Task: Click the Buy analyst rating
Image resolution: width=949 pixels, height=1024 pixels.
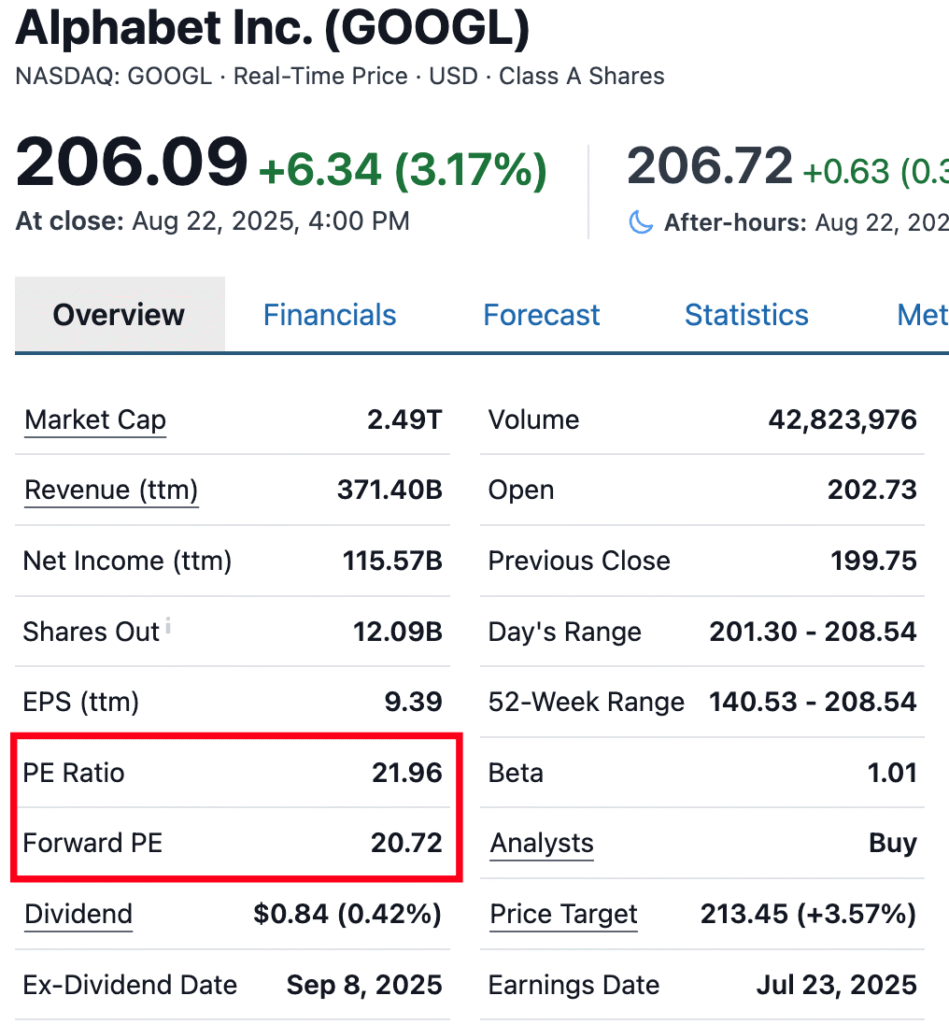Action: 892,843
